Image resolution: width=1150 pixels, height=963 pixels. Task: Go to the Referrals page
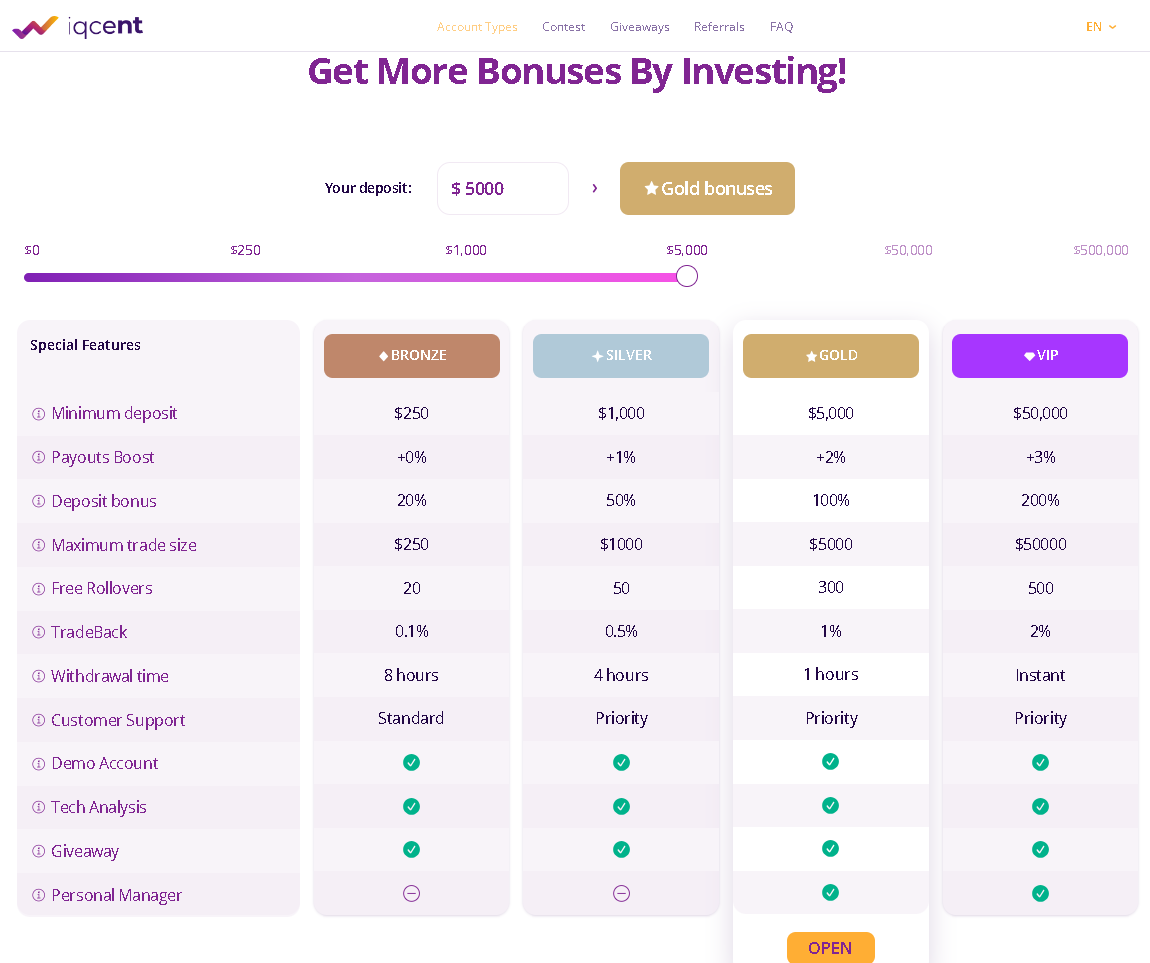(719, 27)
